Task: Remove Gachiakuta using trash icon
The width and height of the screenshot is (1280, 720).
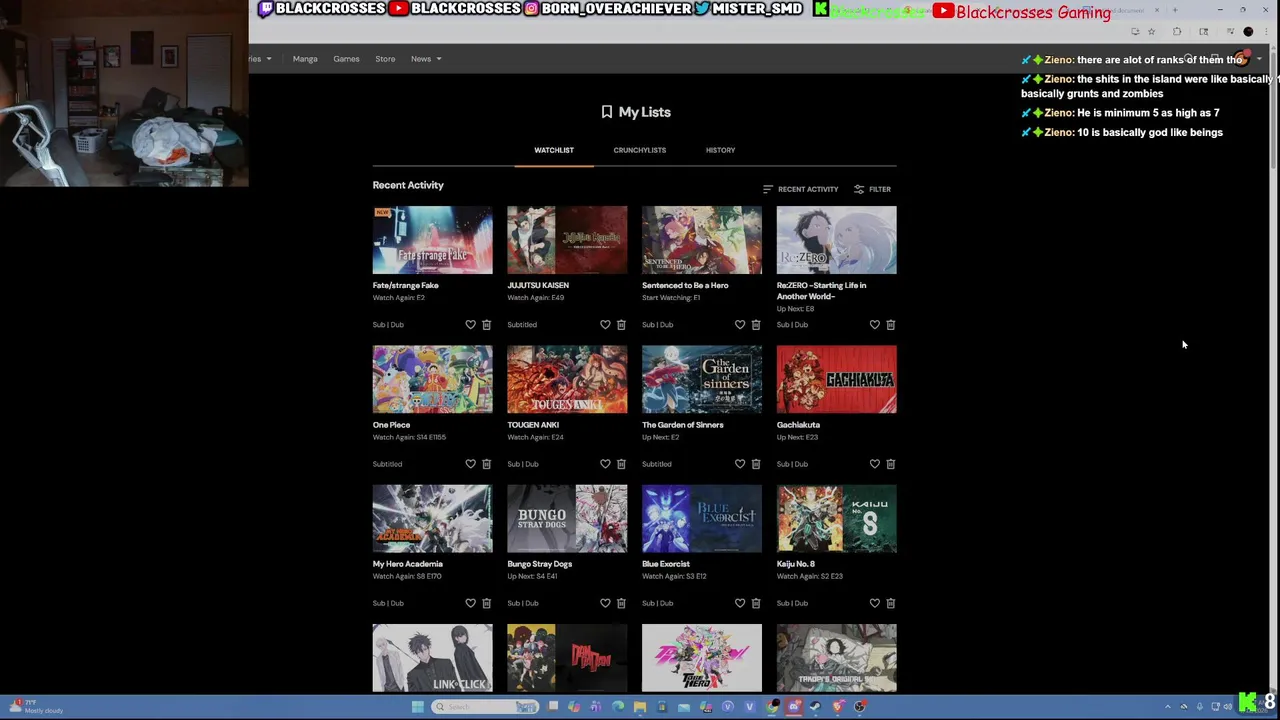Action: coord(891,464)
